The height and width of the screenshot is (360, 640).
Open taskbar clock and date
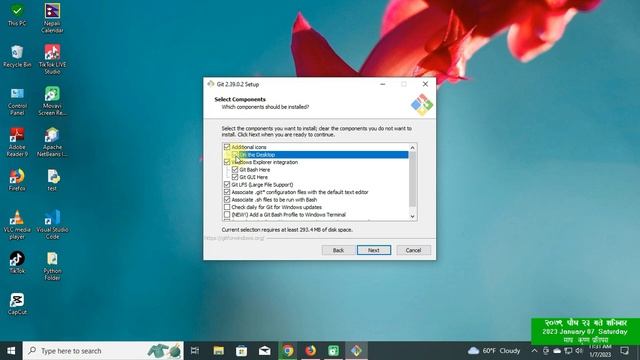click(600, 351)
